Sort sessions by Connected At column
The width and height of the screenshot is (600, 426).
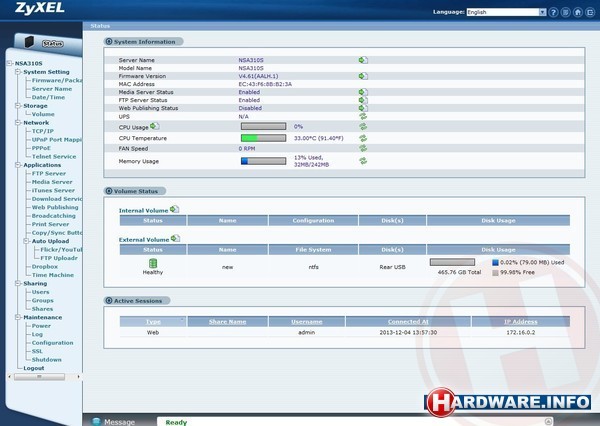pos(408,322)
